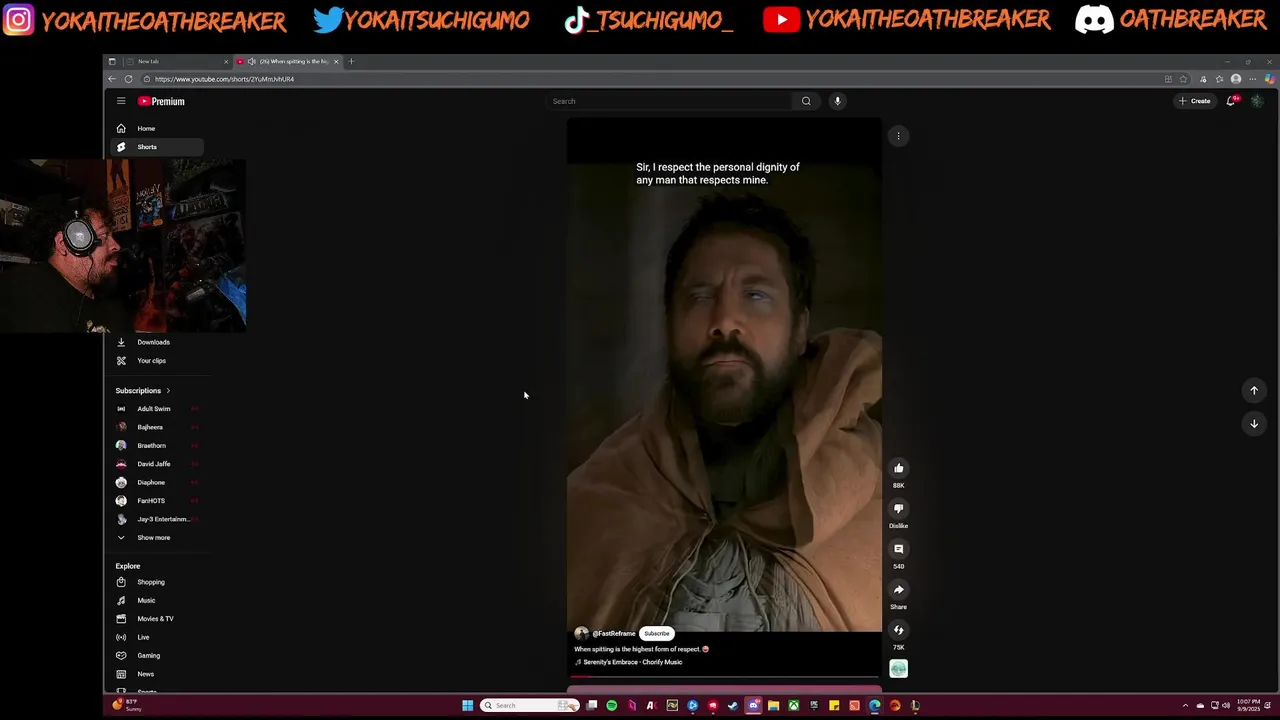Click the Windows taskbar Search box

pos(530,706)
